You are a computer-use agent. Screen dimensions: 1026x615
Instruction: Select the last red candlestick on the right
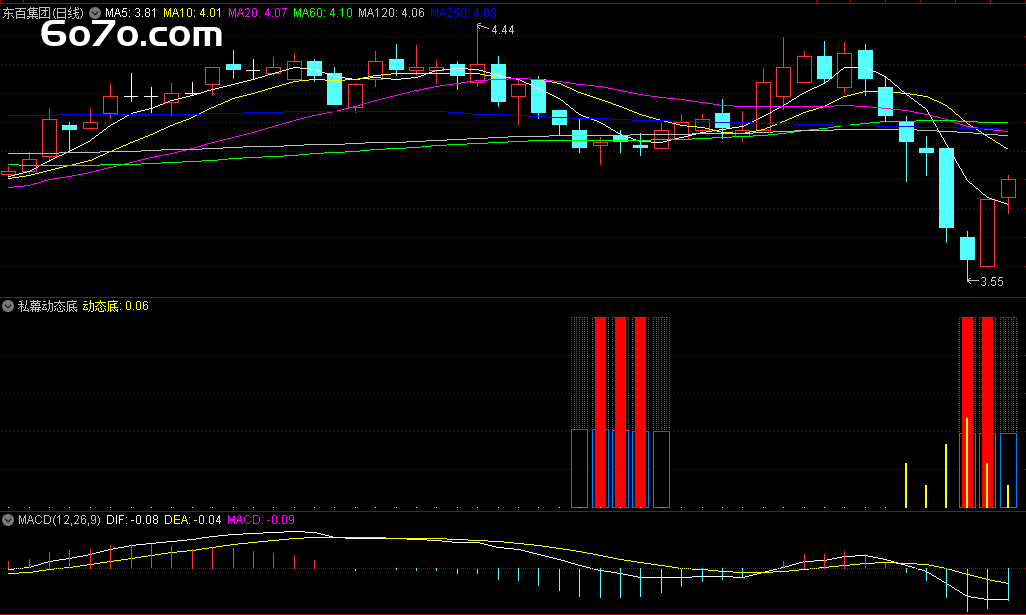coord(1008,188)
